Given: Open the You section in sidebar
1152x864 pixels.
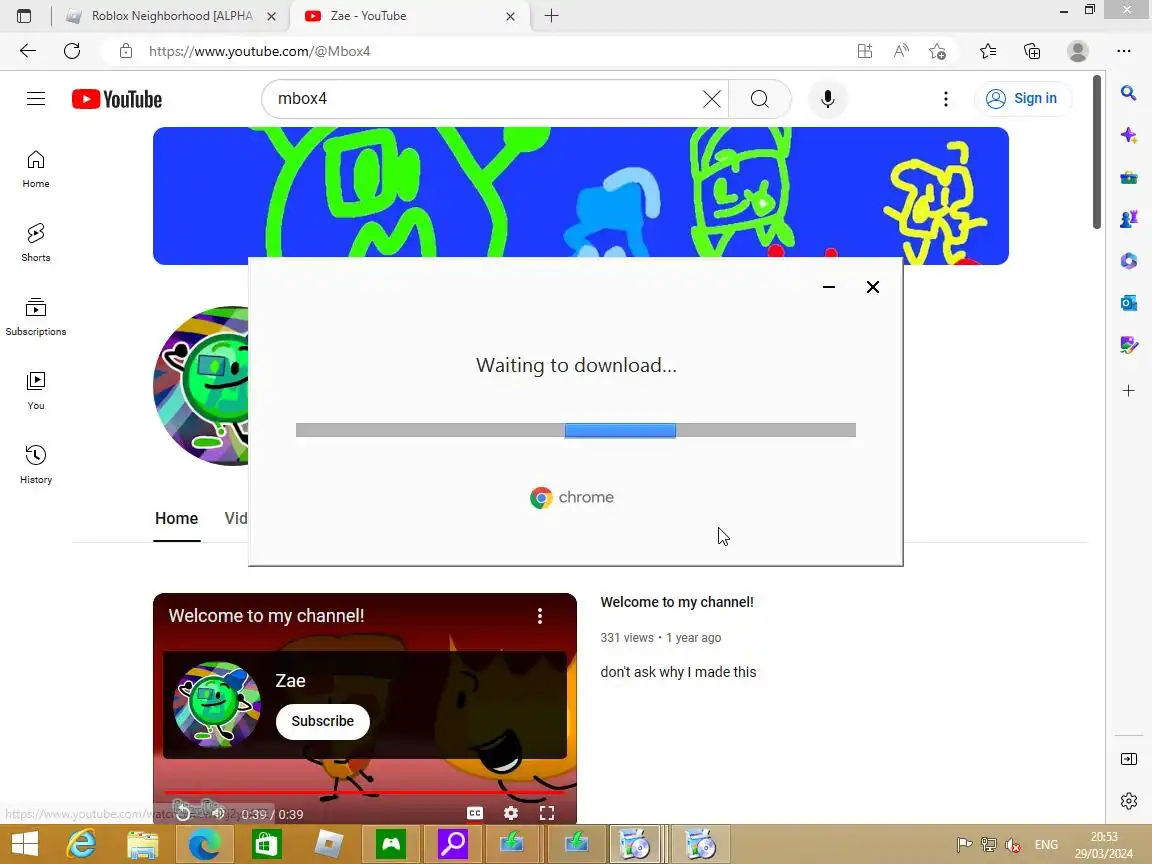Looking at the screenshot, I should 35,391.
